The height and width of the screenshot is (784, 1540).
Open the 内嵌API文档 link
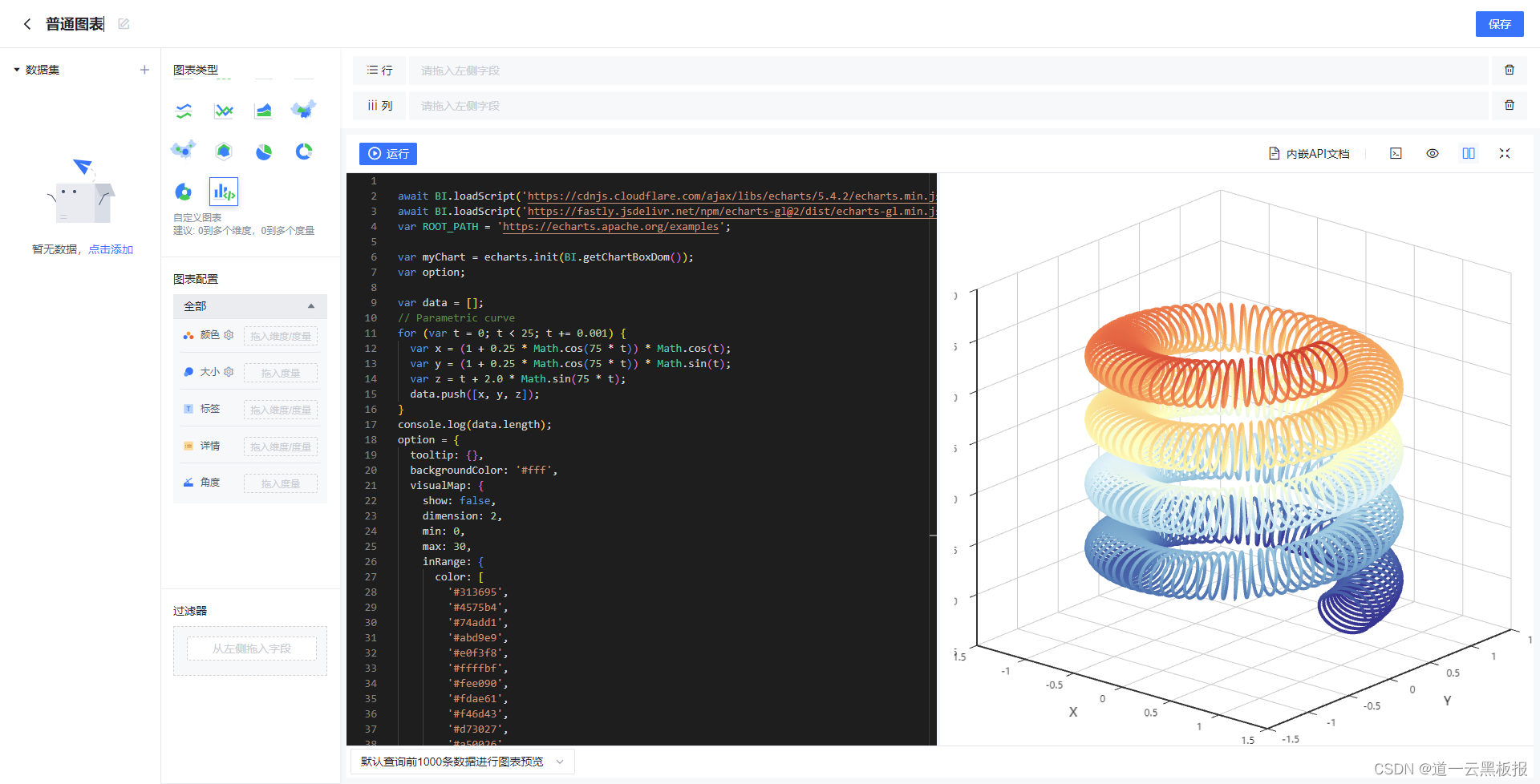(x=1309, y=153)
